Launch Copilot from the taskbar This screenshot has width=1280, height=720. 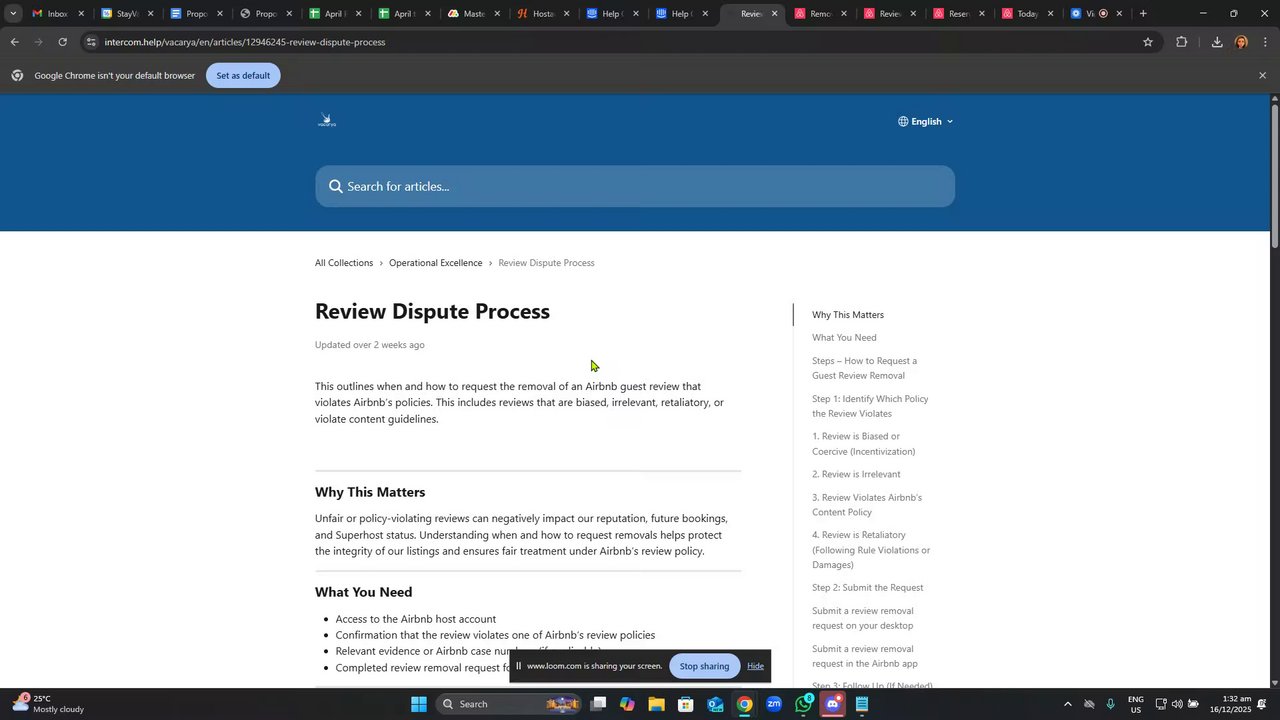tap(627, 704)
